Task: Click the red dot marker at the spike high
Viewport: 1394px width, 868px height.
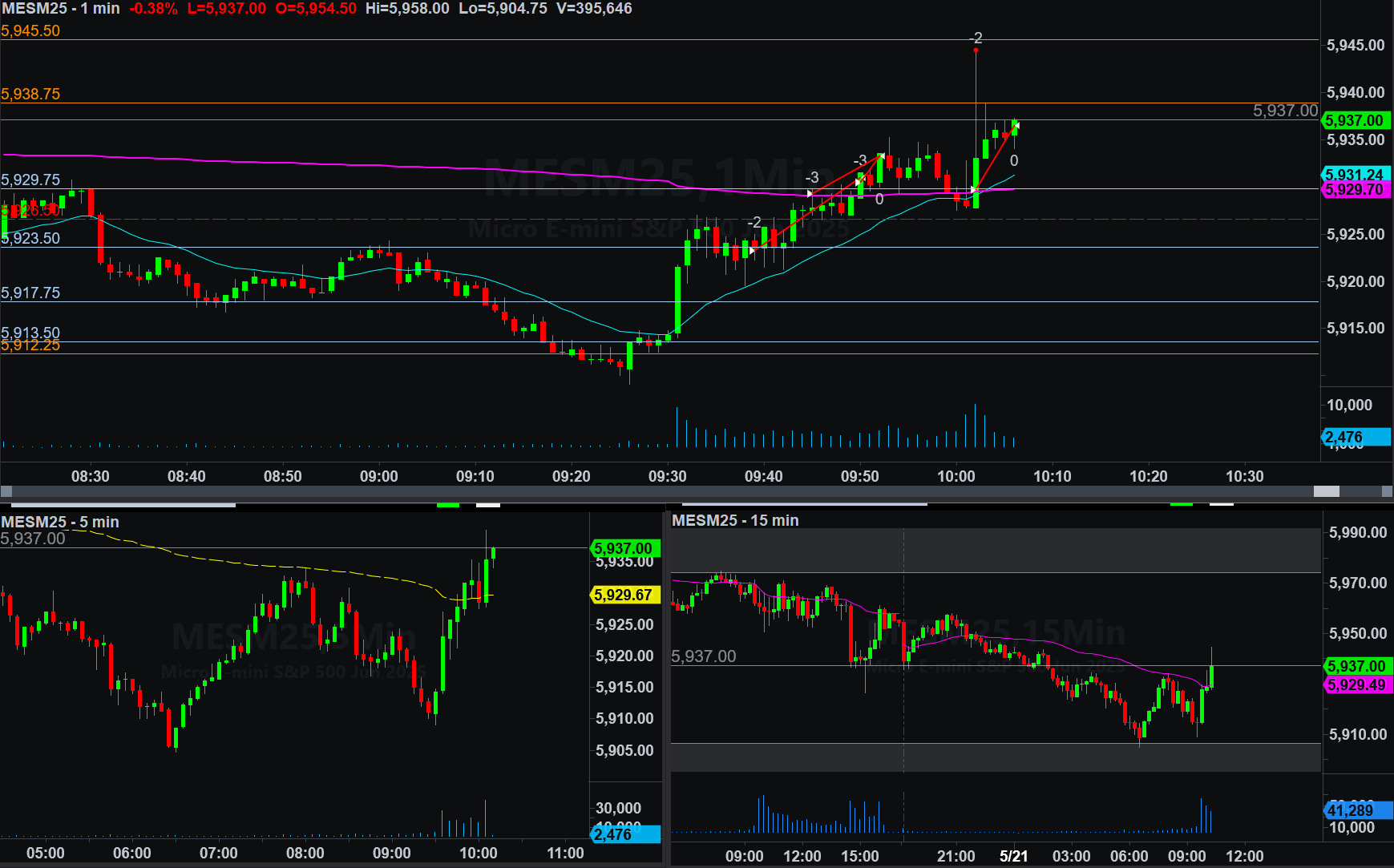Action: pos(976,50)
